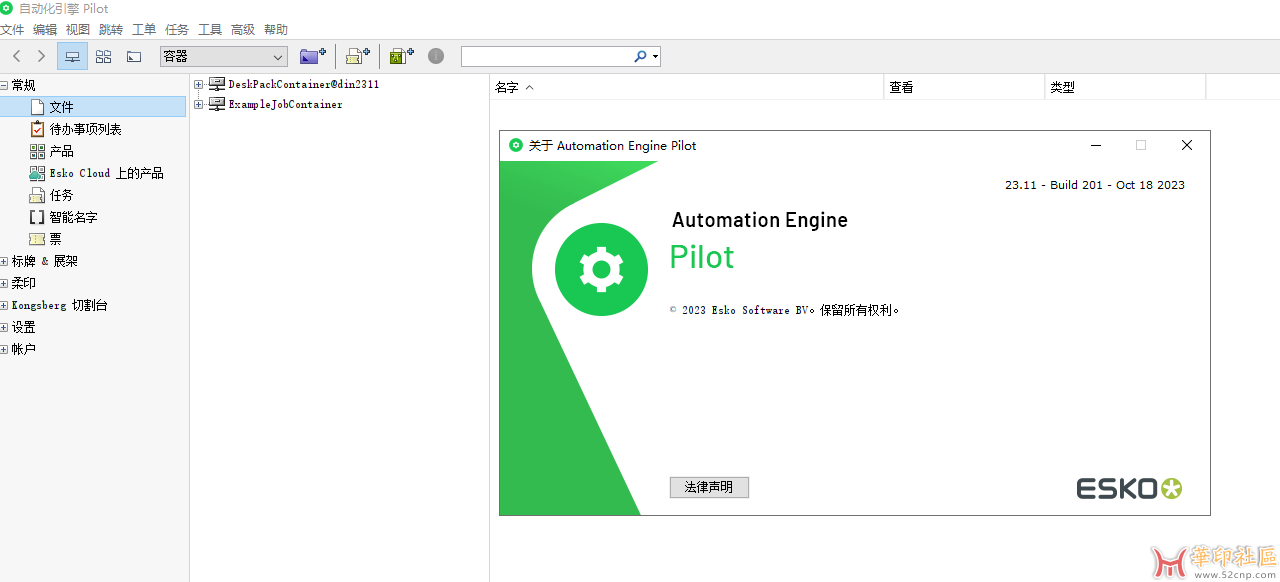1280x582 pixels.
Task: Open the 工具 menu
Action: coord(210,30)
